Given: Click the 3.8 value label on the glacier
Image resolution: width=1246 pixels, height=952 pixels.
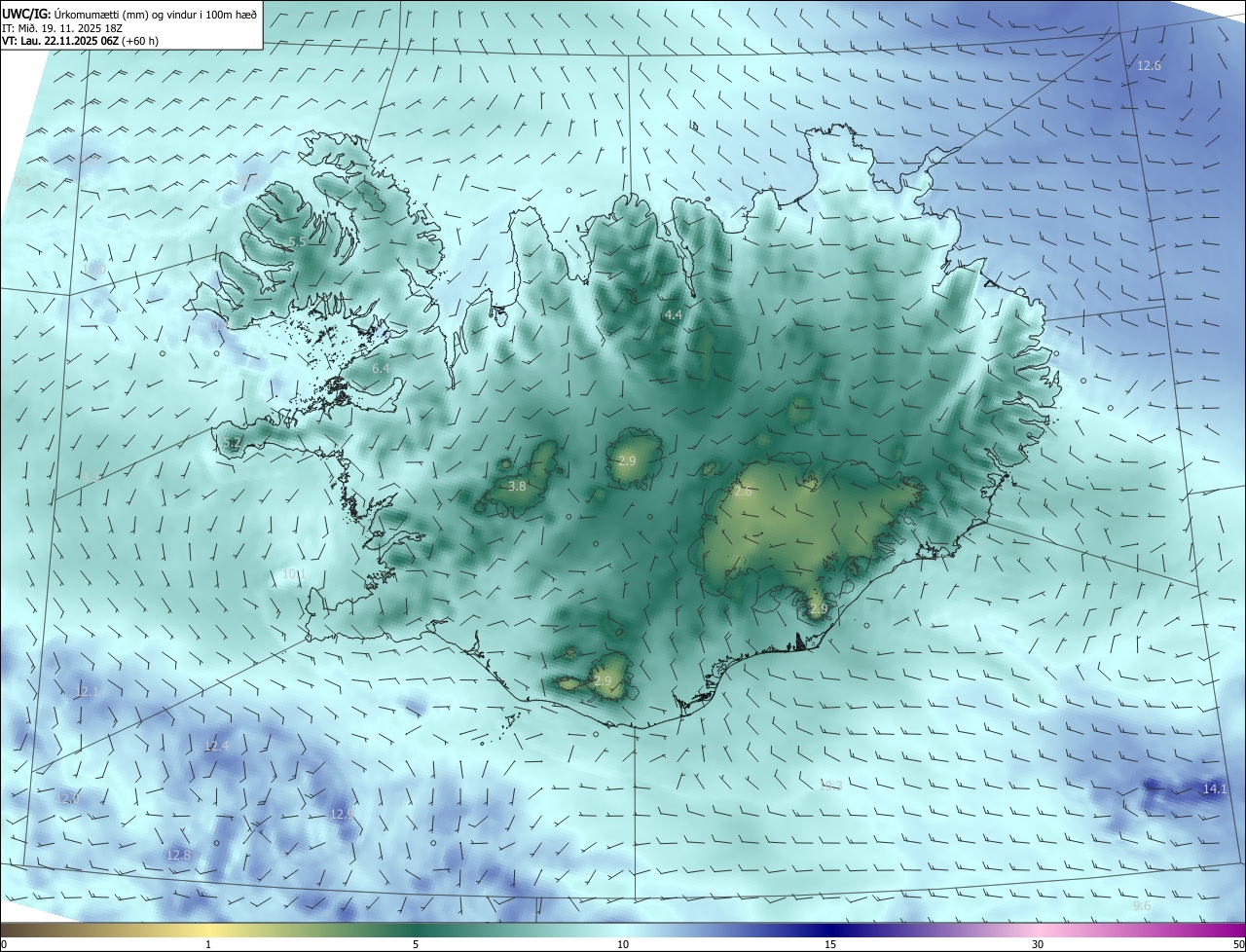Looking at the screenshot, I should tap(518, 486).
